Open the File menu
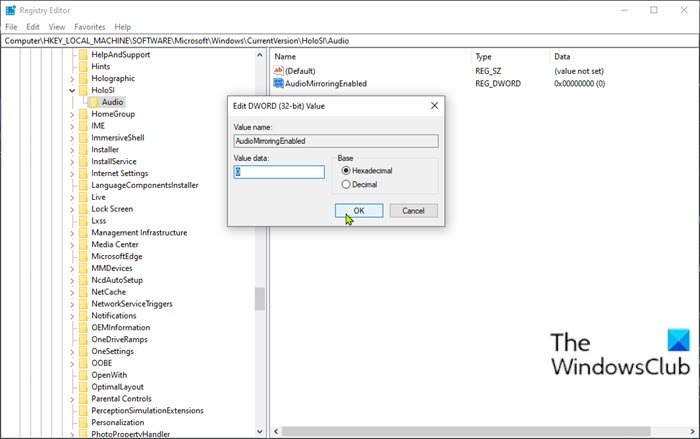The image size is (700, 439). 11,27
